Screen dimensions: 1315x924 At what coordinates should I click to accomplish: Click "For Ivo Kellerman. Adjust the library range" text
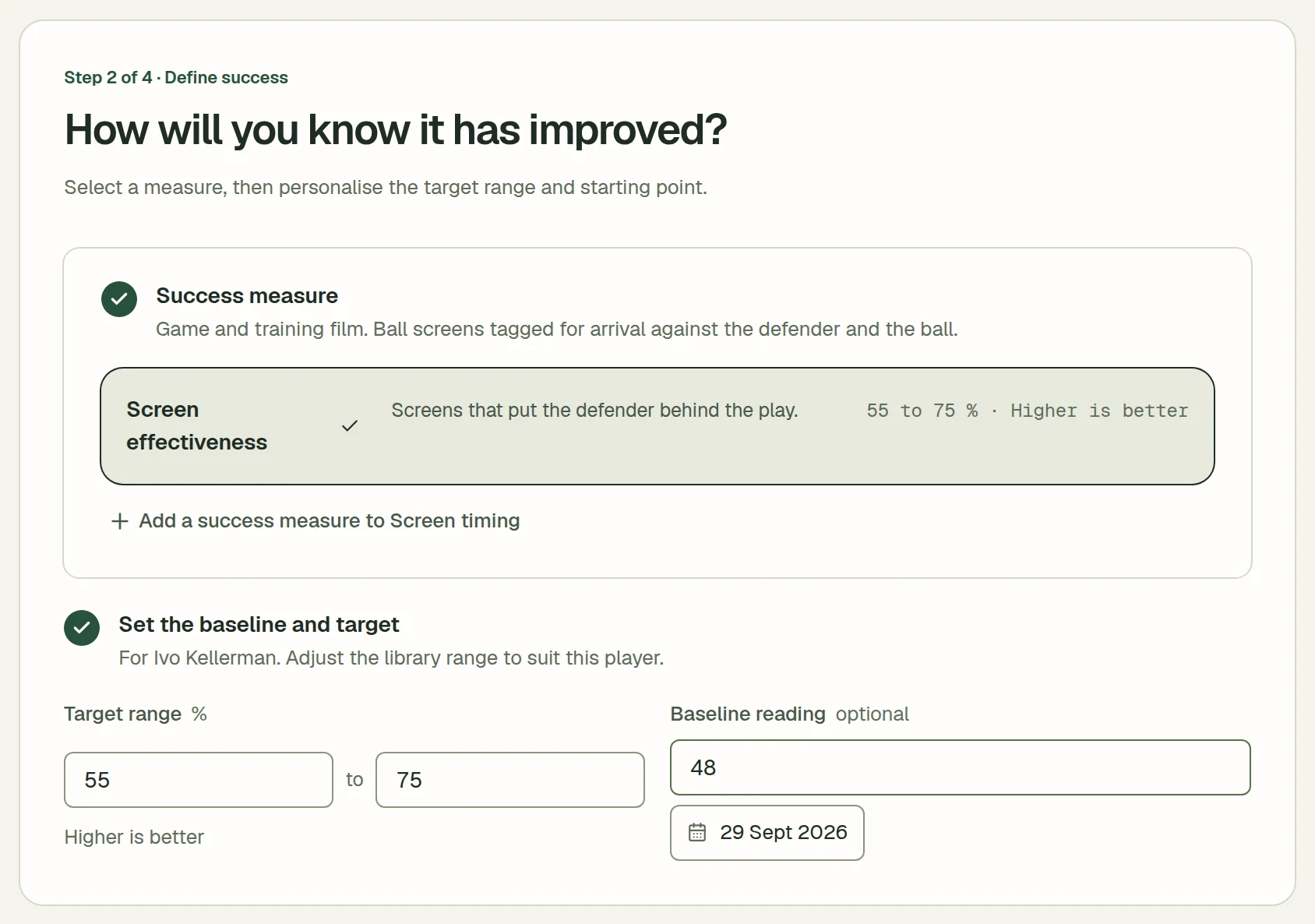tap(391, 658)
